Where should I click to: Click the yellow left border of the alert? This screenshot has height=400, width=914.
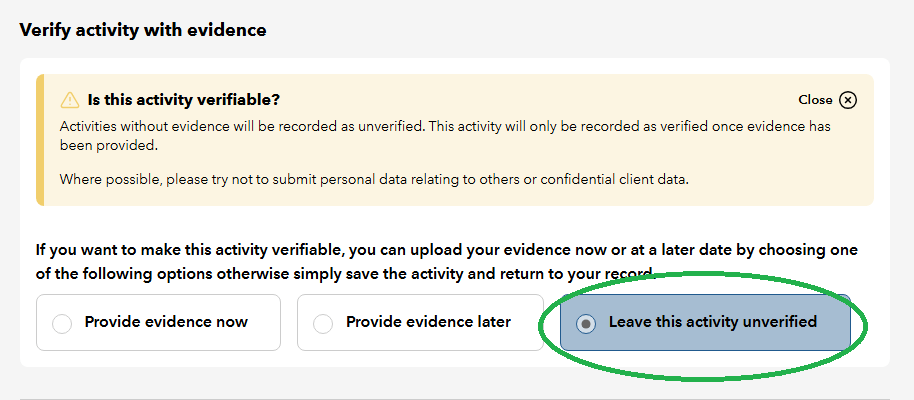[x=39, y=140]
